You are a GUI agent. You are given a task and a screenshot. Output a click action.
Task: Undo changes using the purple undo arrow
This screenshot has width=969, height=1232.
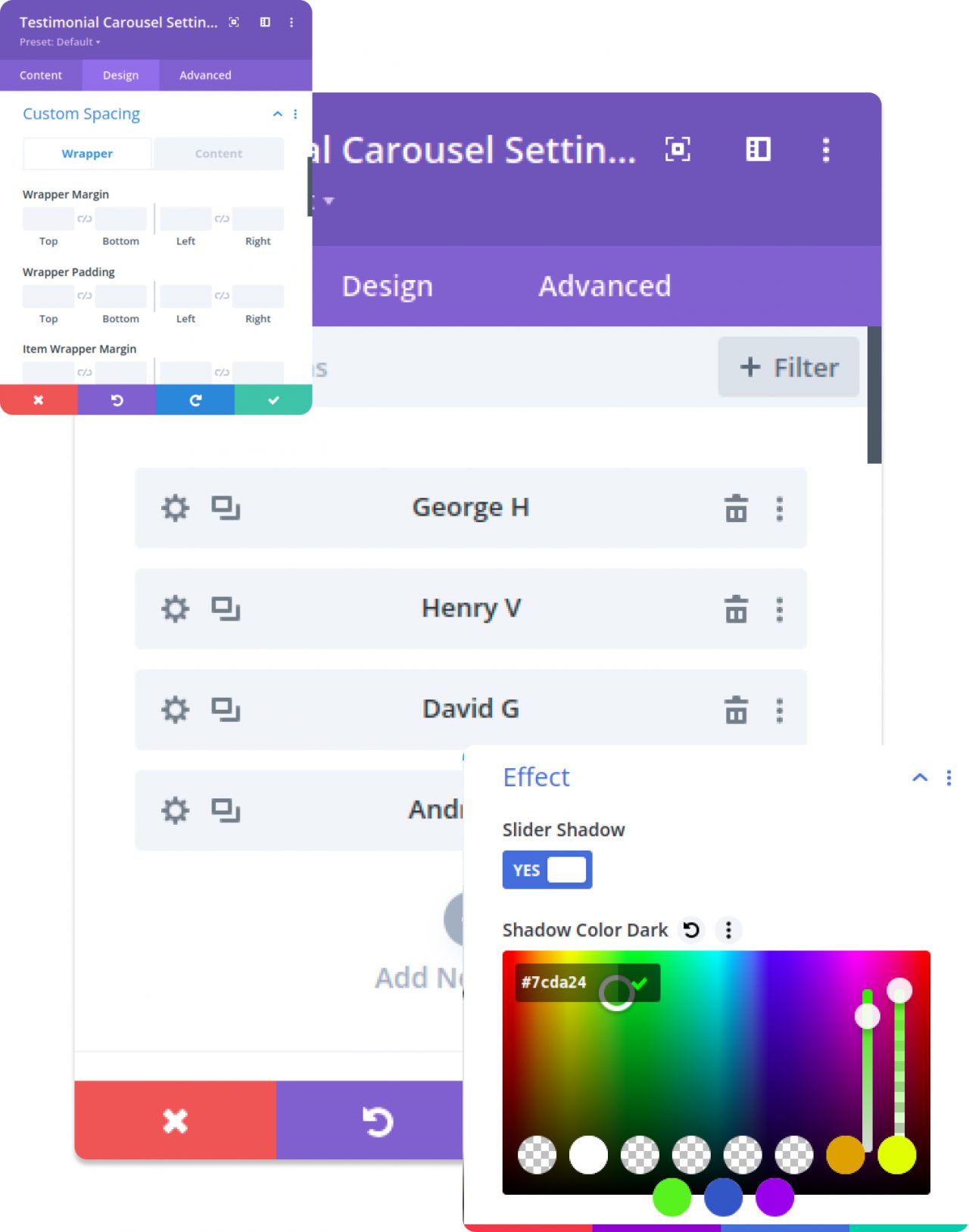(117, 400)
